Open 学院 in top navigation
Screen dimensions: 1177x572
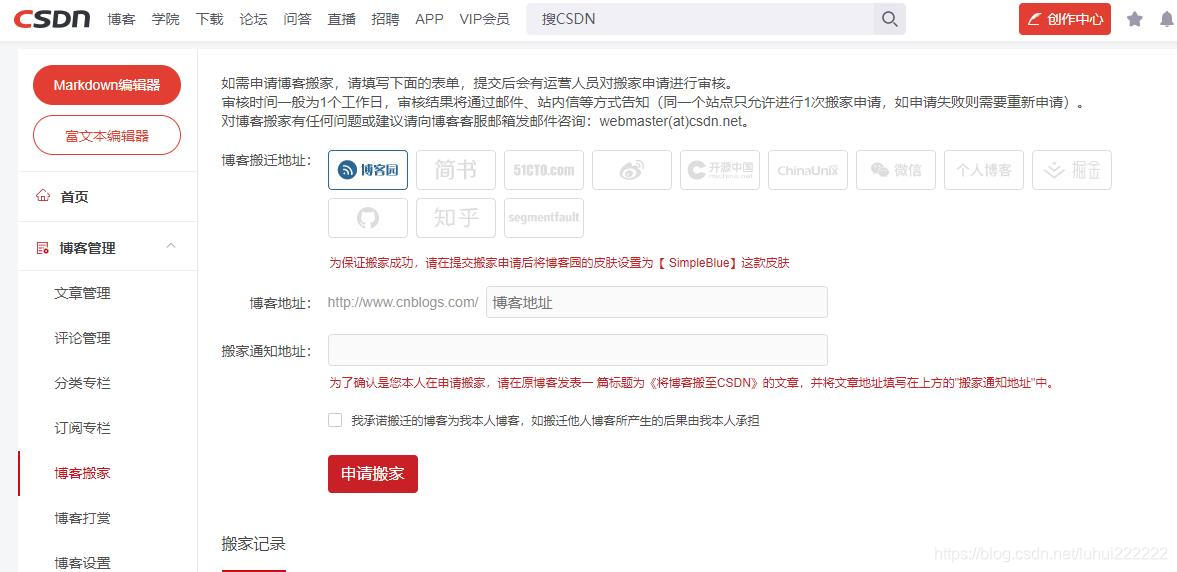(165, 20)
